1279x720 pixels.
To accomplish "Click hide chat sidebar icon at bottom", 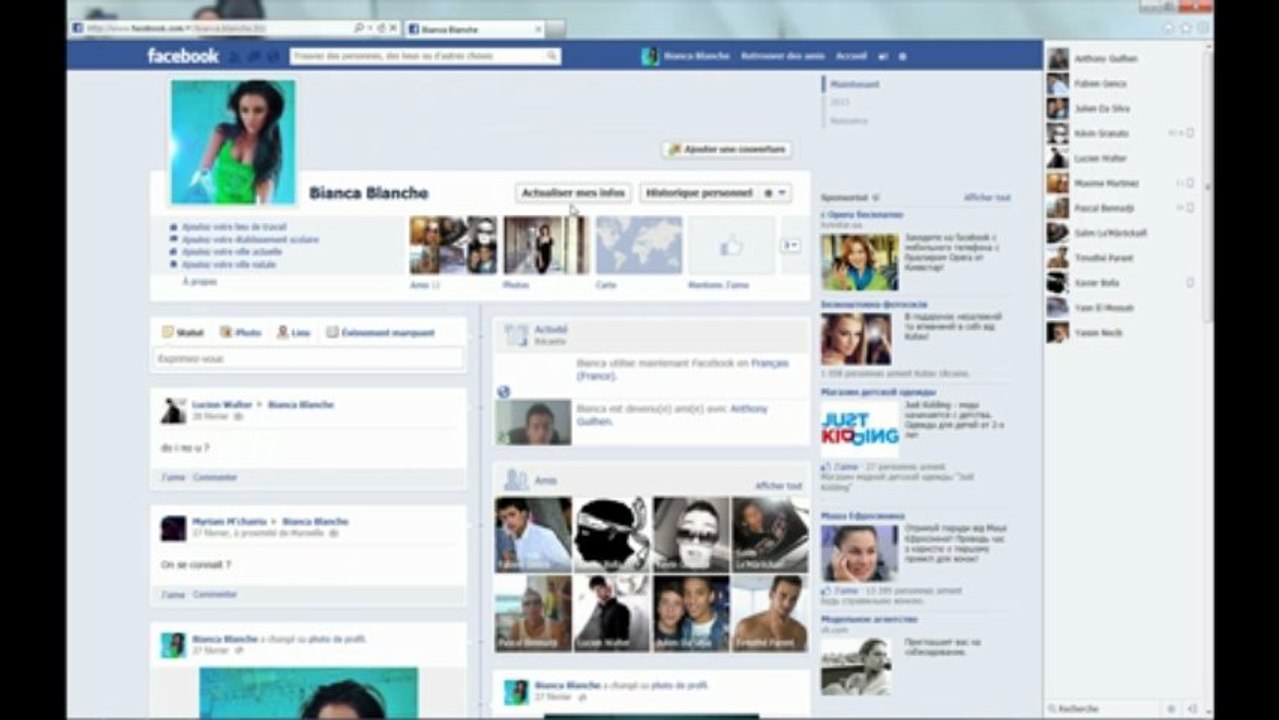I will (x=1192, y=709).
